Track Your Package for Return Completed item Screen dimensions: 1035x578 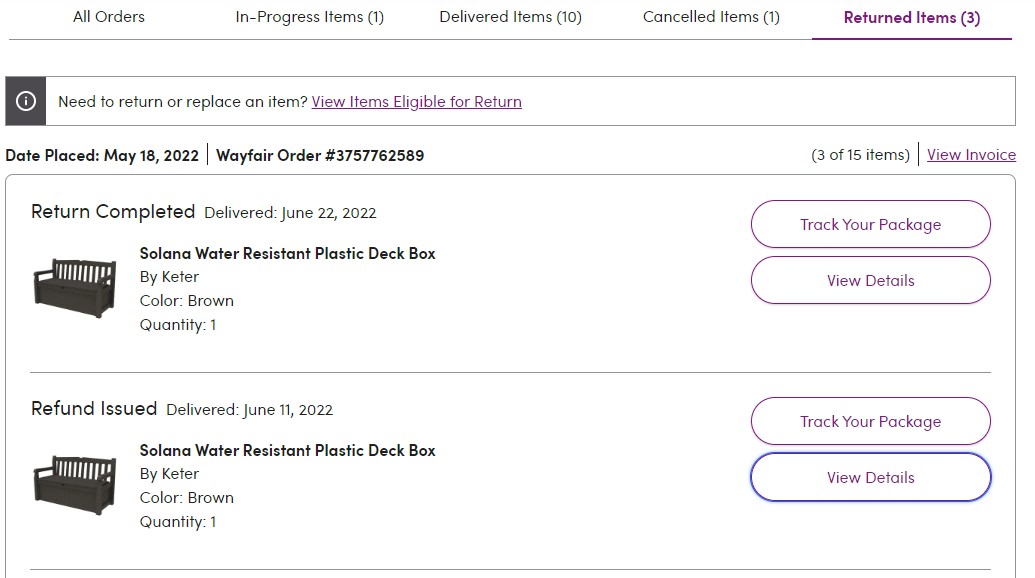coord(871,224)
